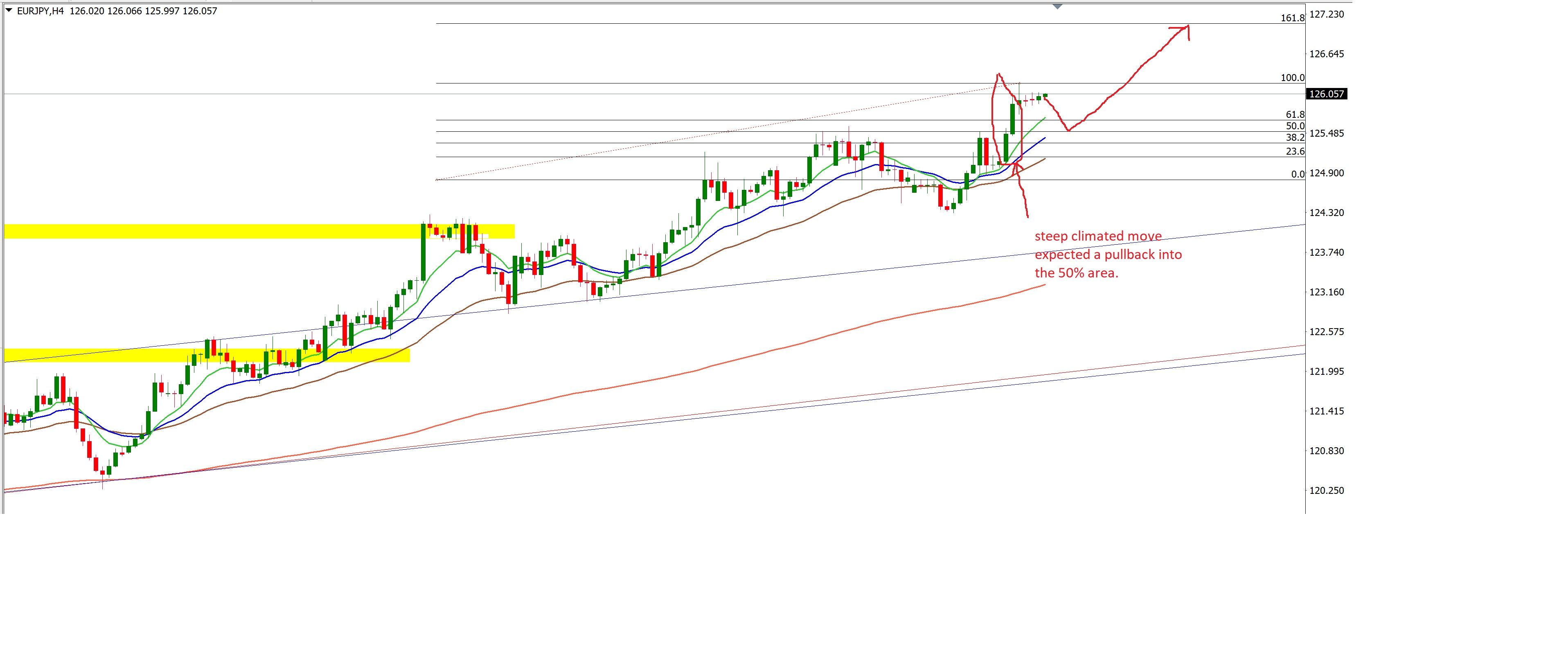Screen dimensions: 1568x669
Task: Click the 121.995 price axis value
Action: pos(1326,372)
